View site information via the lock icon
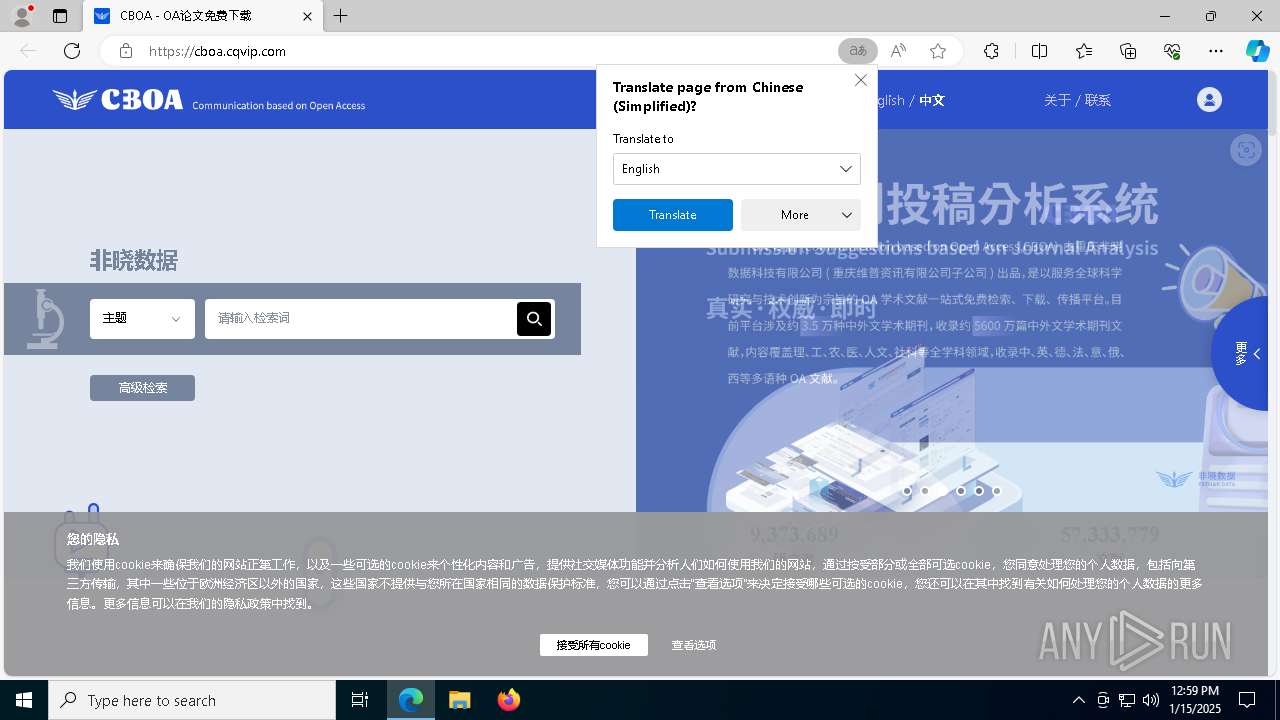 coord(125,51)
